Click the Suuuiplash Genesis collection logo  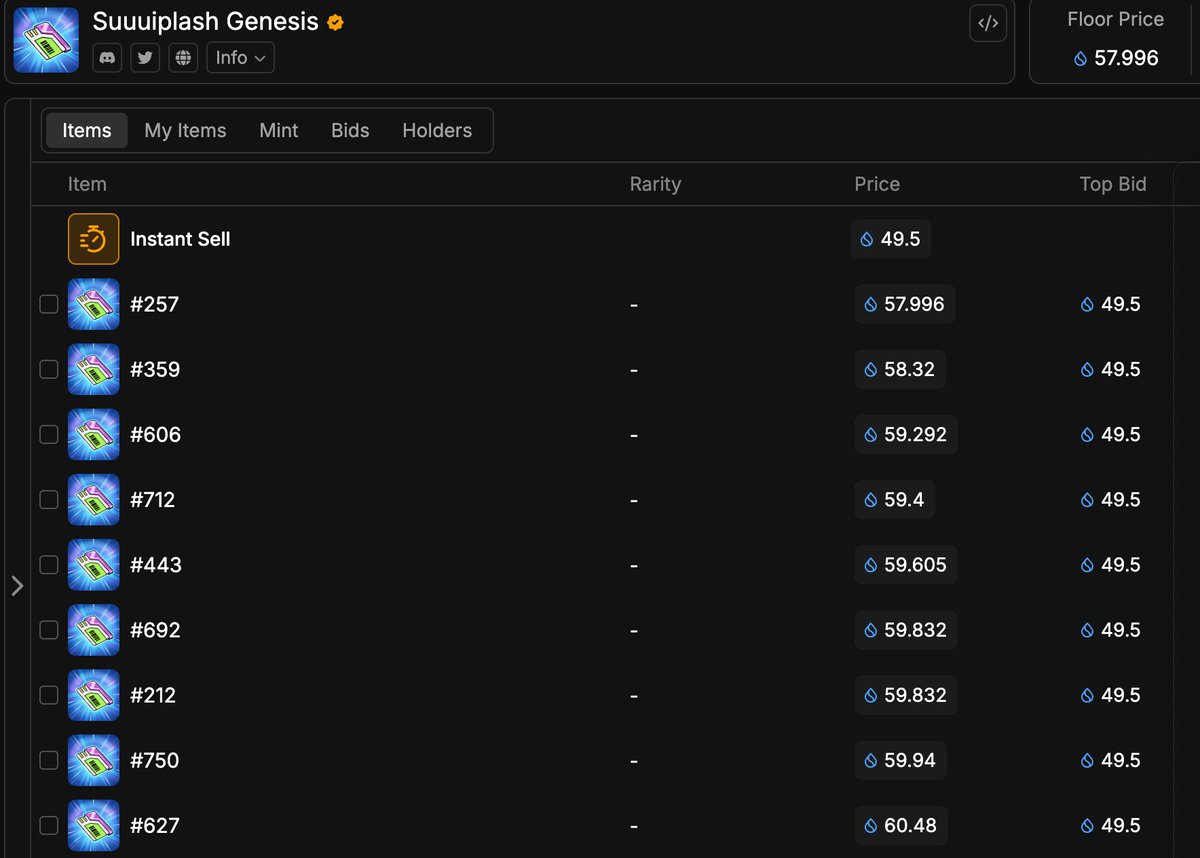[46, 40]
